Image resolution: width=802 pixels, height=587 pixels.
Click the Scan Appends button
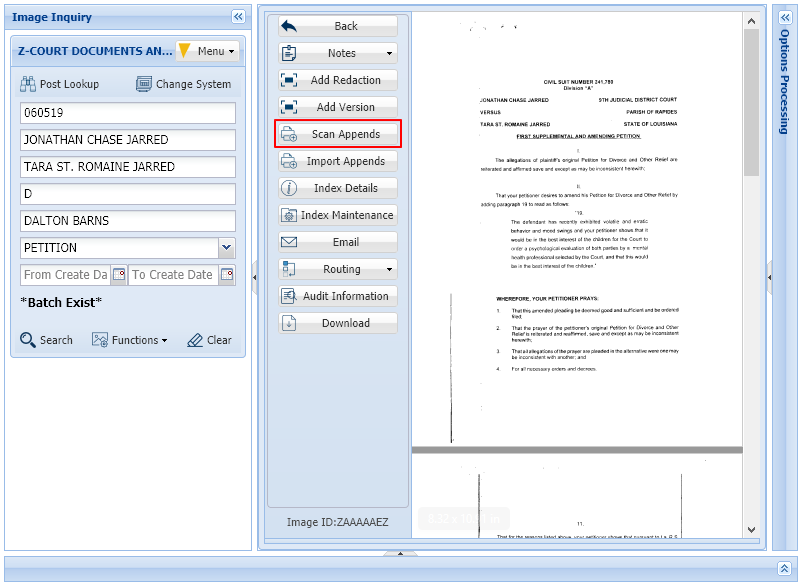(x=338, y=134)
